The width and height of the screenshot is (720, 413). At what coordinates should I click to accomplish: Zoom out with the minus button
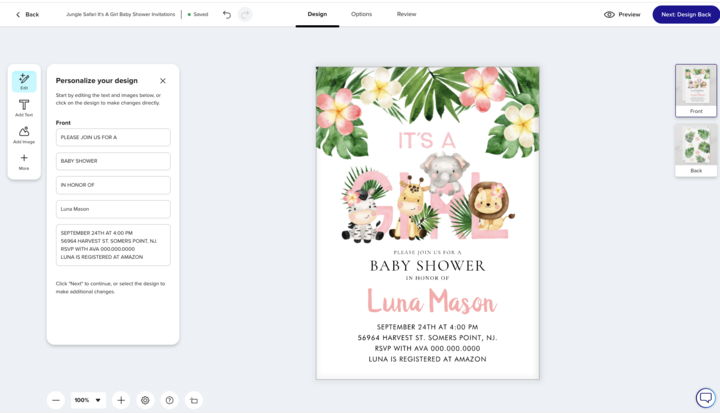pos(56,400)
